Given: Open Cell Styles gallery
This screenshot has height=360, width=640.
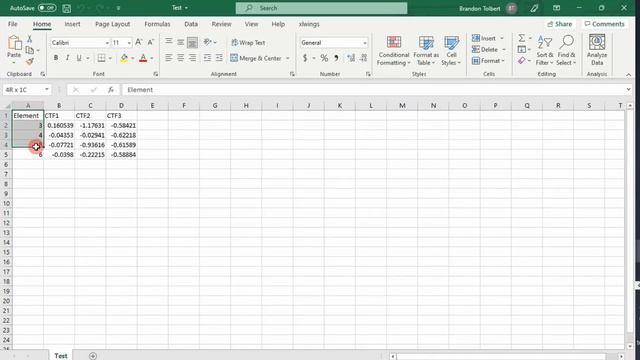Looking at the screenshot, I should tap(451, 51).
